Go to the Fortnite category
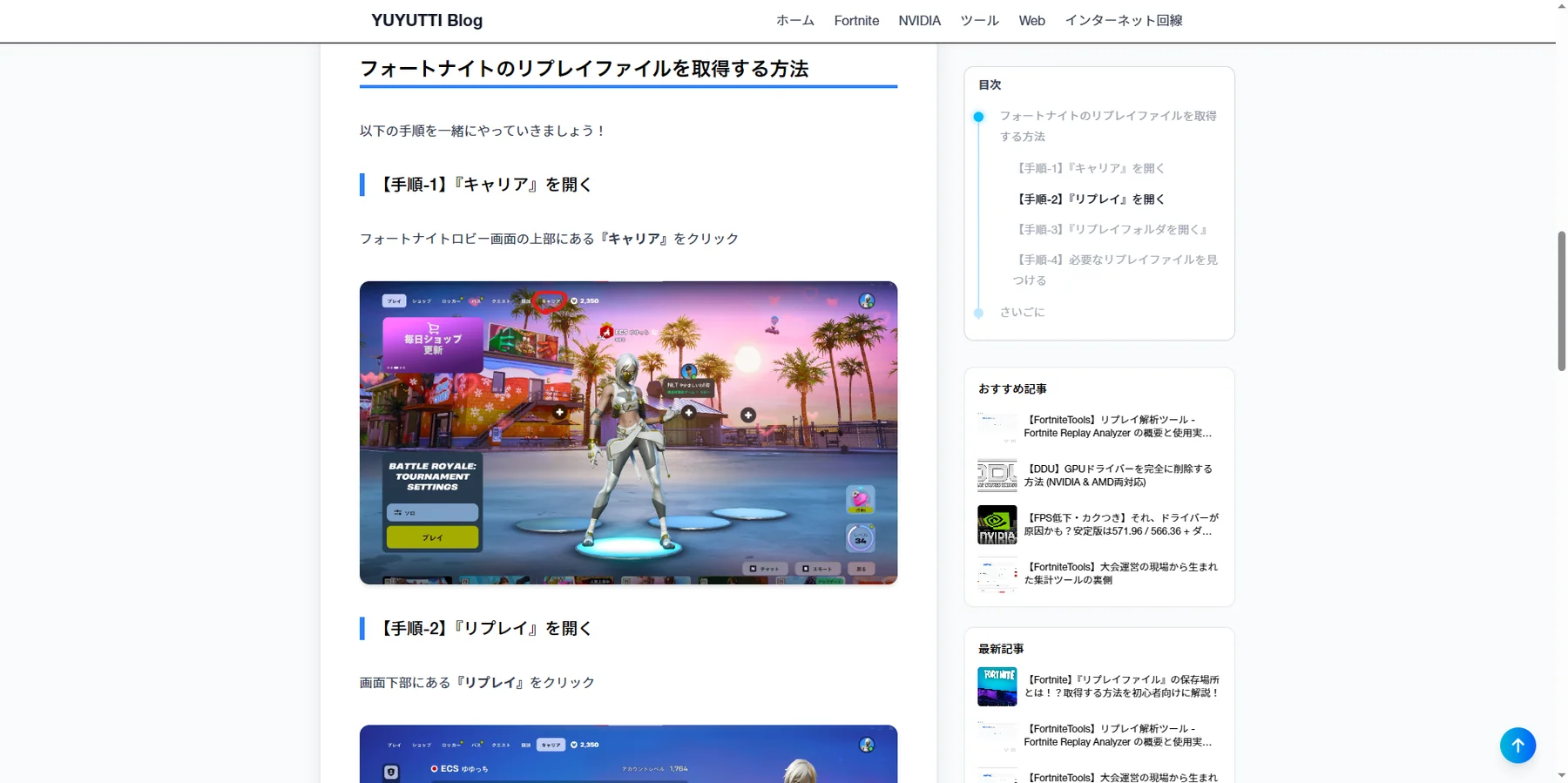The width and height of the screenshot is (1568, 783). (x=855, y=20)
